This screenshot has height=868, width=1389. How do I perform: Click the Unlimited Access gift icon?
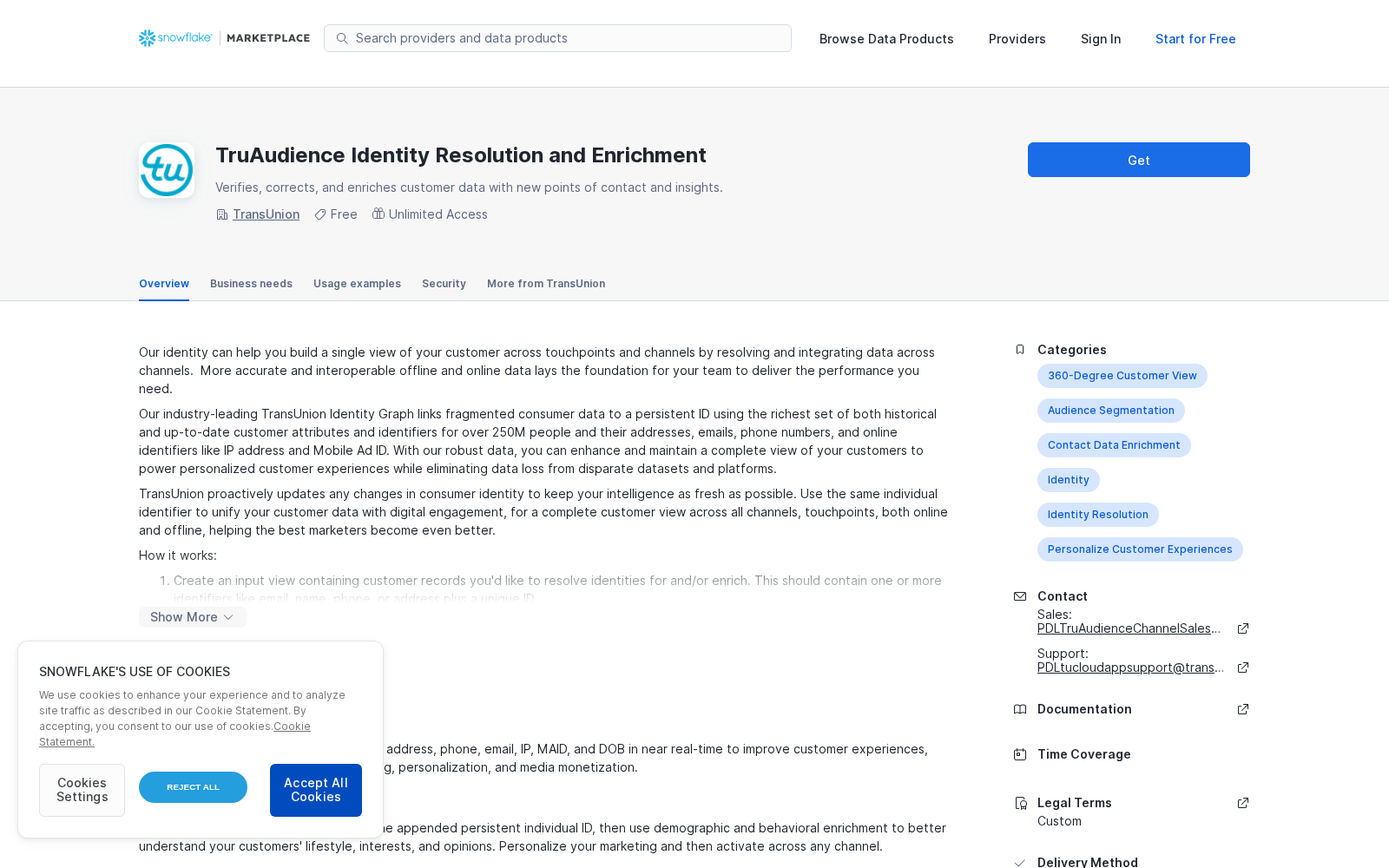(x=379, y=214)
